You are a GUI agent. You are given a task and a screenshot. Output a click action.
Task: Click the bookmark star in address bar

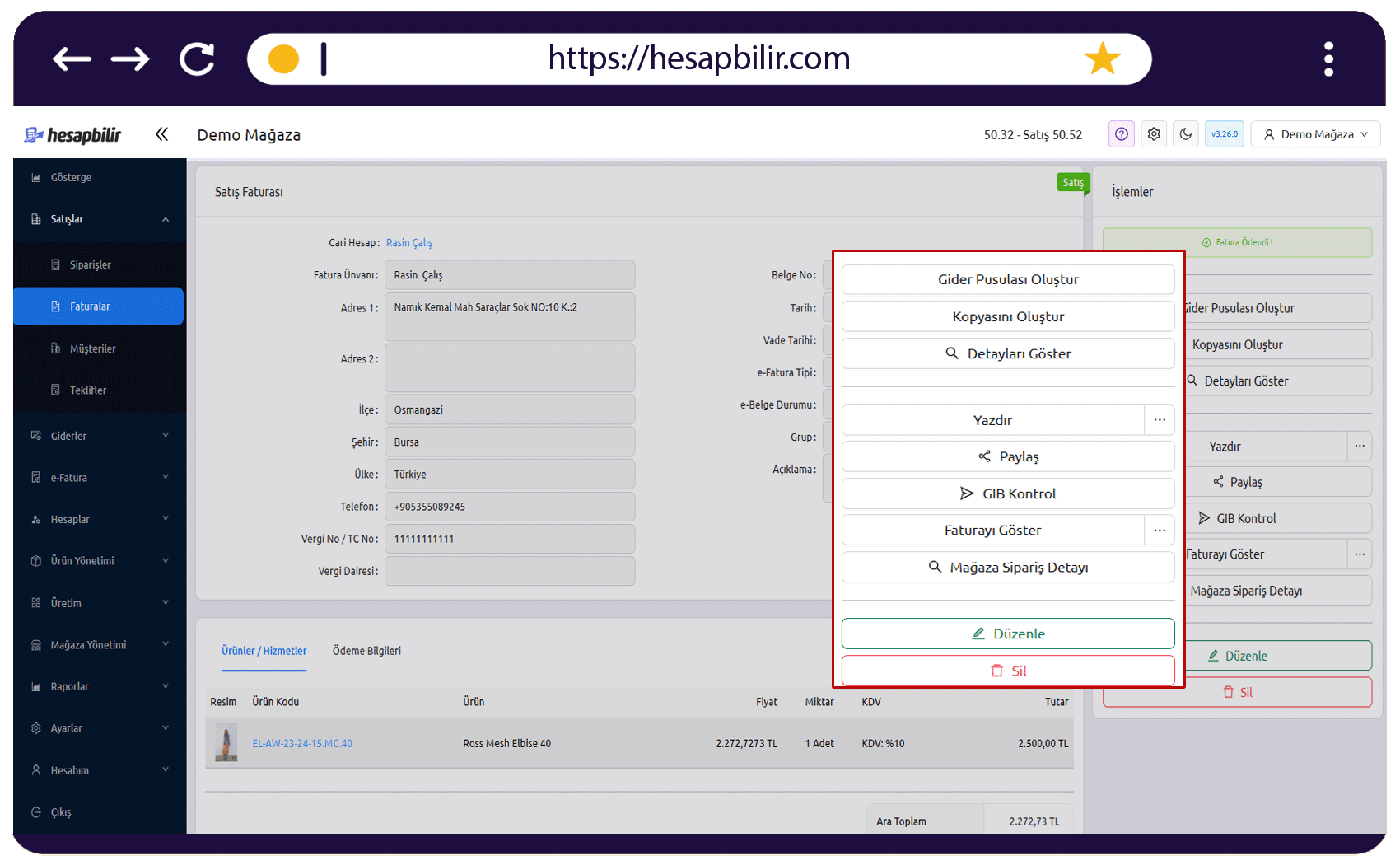coord(1102,58)
